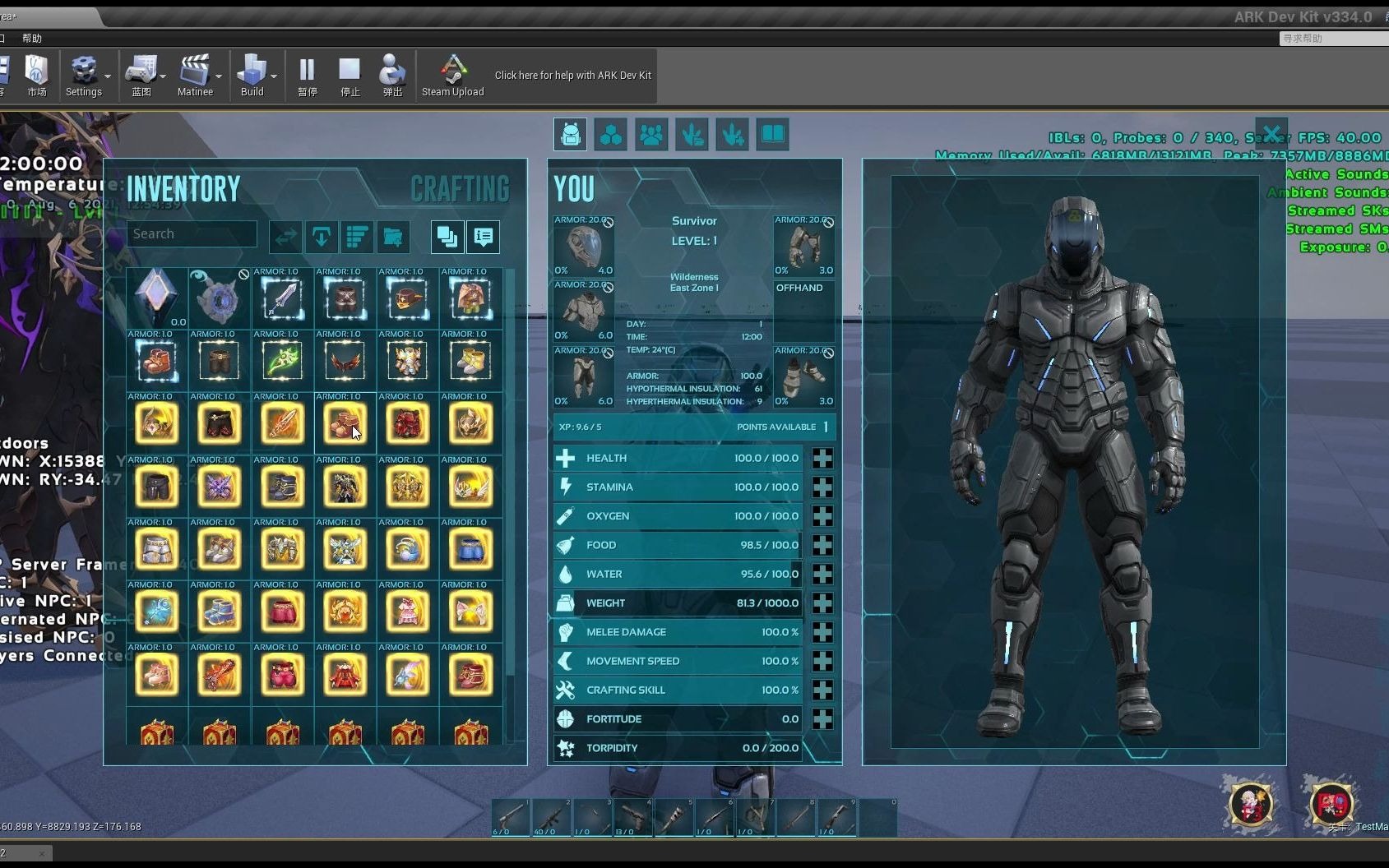The image size is (1389, 868).
Task: Click the inventory list scrollbar
Action: pyautogui.click(x=511, y=473)
